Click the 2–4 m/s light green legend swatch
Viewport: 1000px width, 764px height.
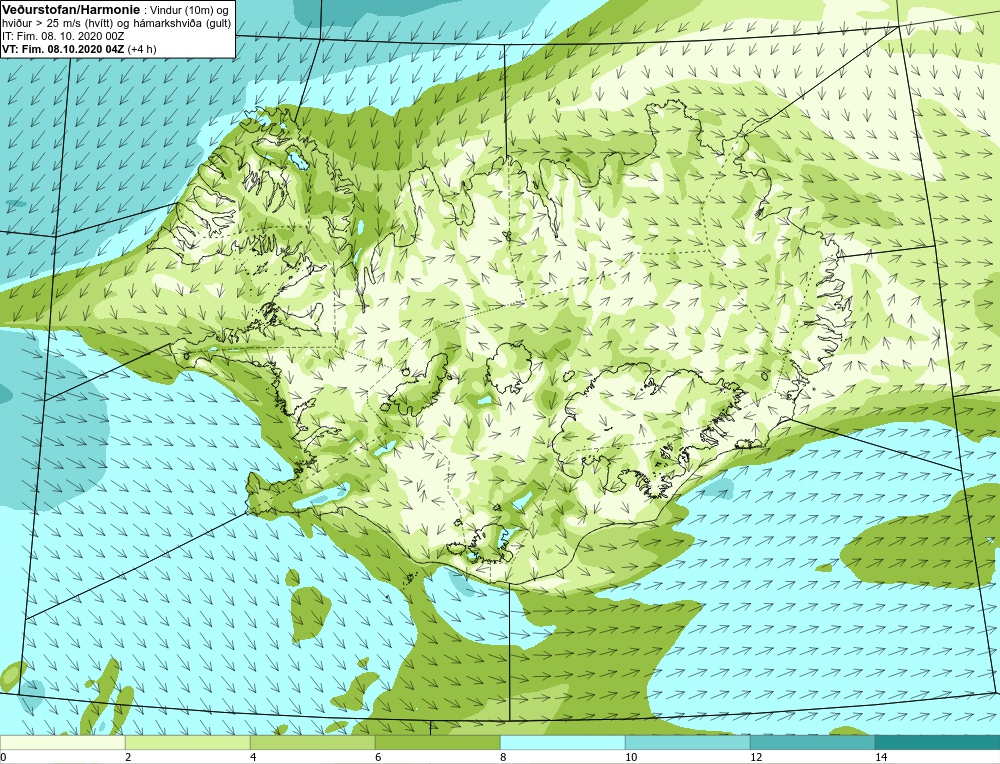(188, 742)
